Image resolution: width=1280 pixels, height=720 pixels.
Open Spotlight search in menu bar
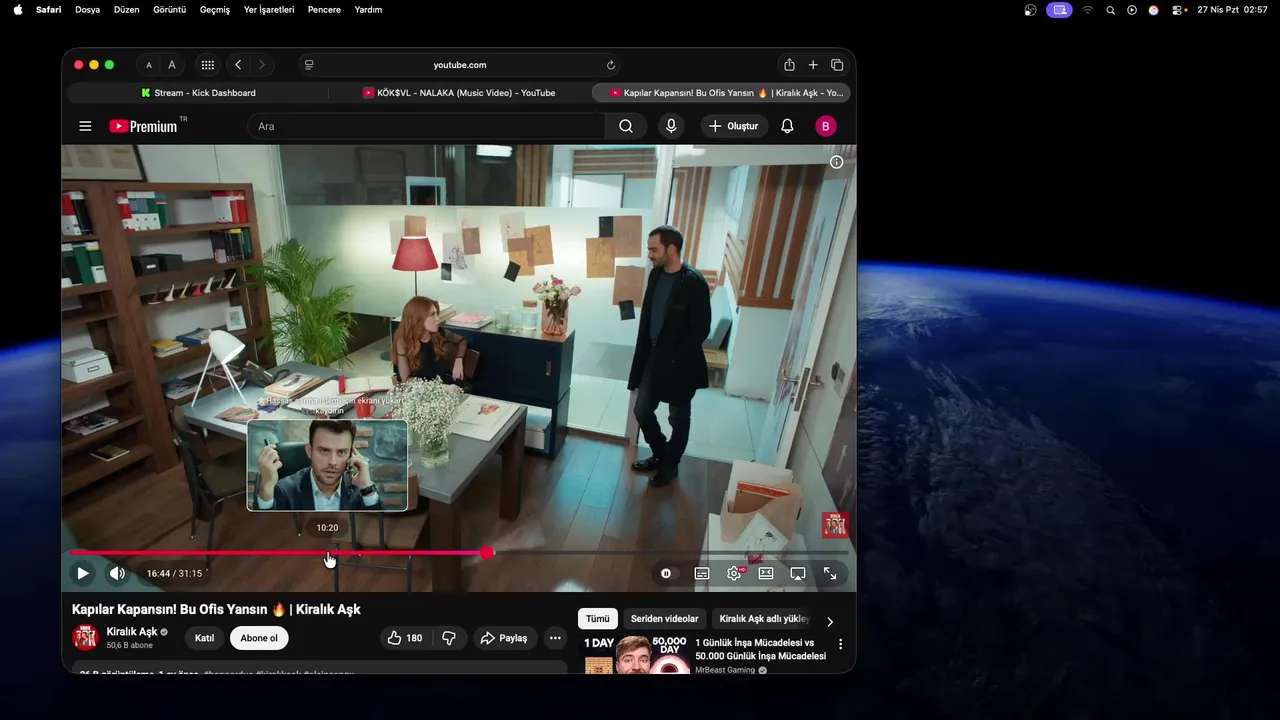(x=1110, y=9)
